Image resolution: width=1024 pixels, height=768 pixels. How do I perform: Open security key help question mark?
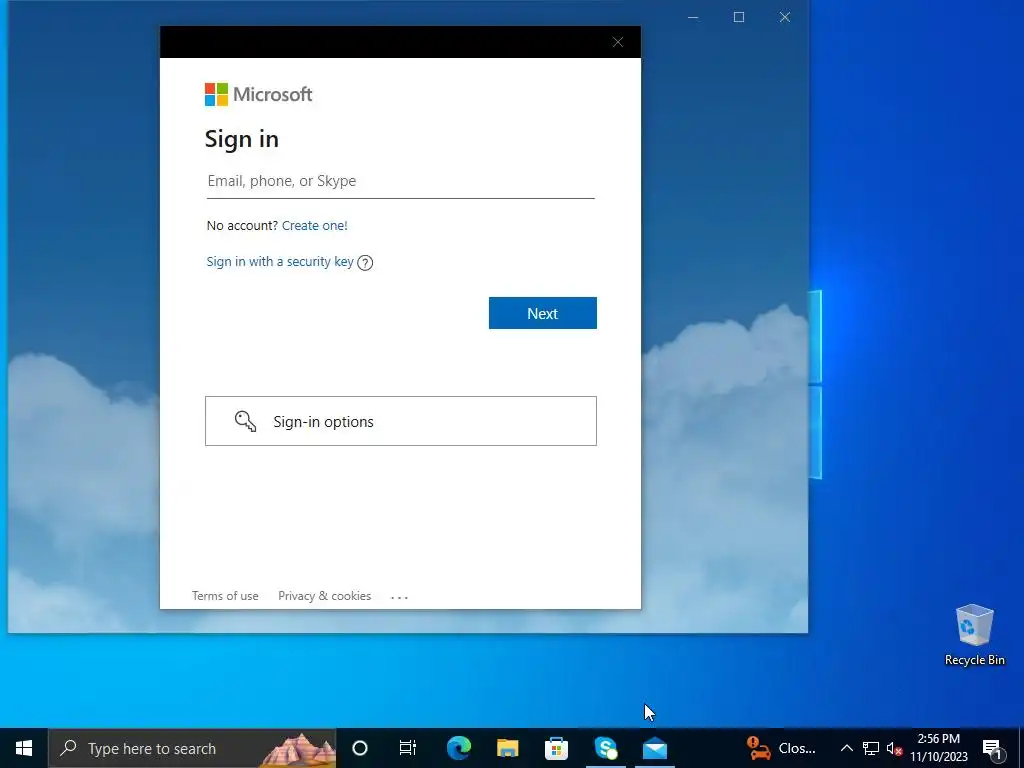click(365, 263)
